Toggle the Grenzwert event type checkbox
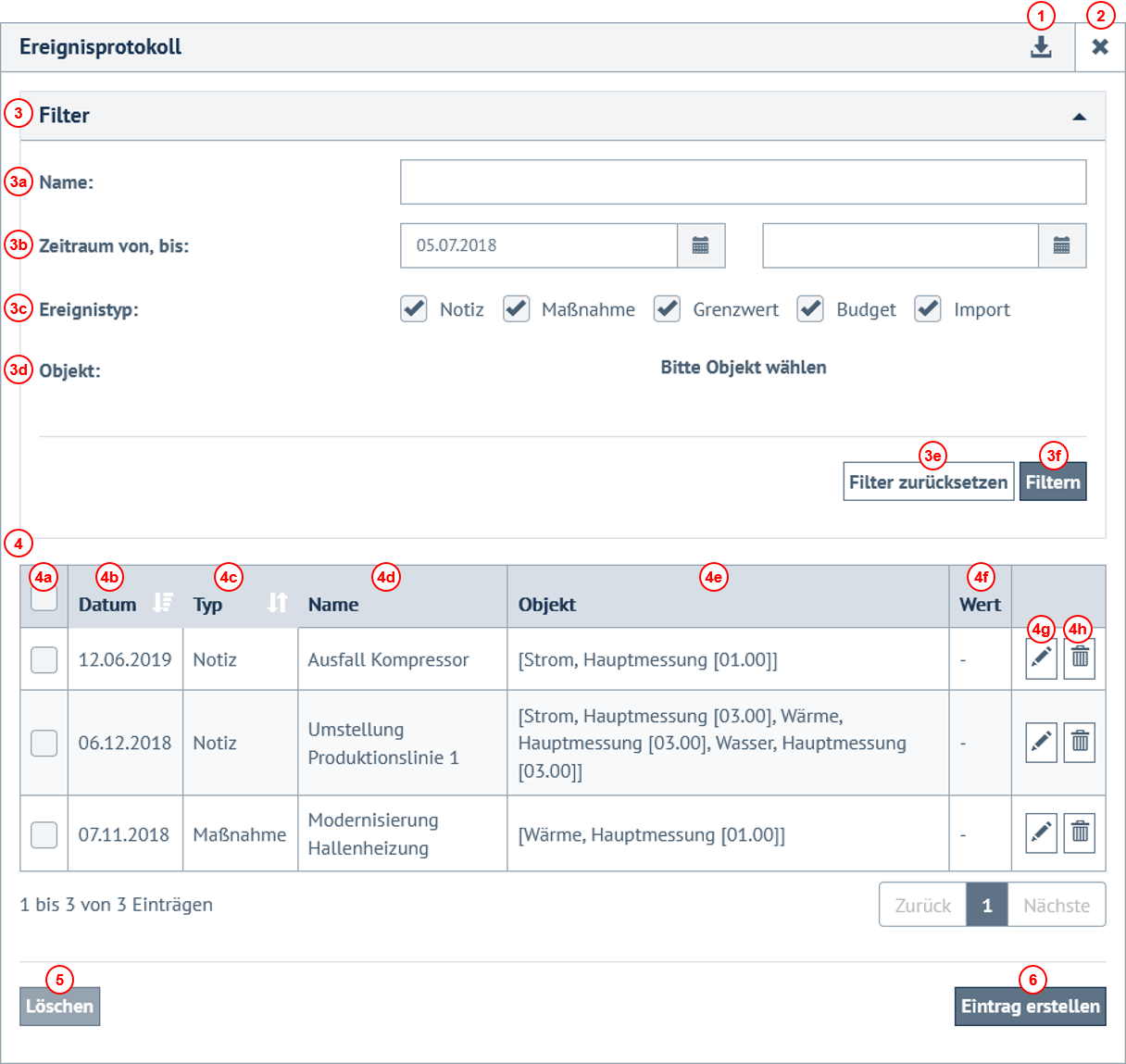The width and height of the screenshot is (1126, 1064). 667,309
